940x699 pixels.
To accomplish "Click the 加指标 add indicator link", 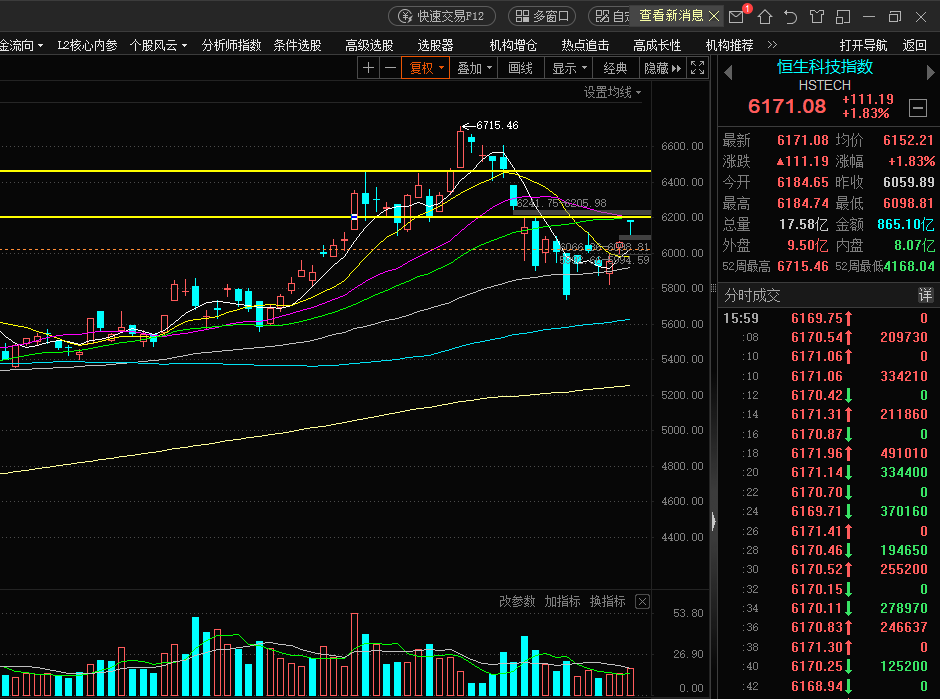I will point(562,601).
